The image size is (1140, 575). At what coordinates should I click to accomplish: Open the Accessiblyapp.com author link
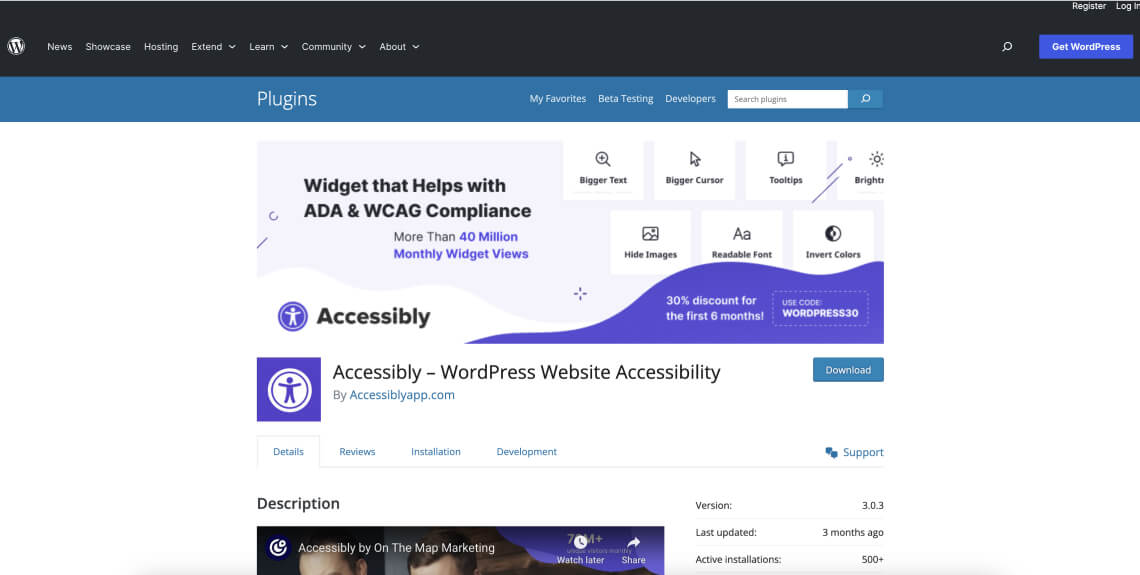pos(402,395)
